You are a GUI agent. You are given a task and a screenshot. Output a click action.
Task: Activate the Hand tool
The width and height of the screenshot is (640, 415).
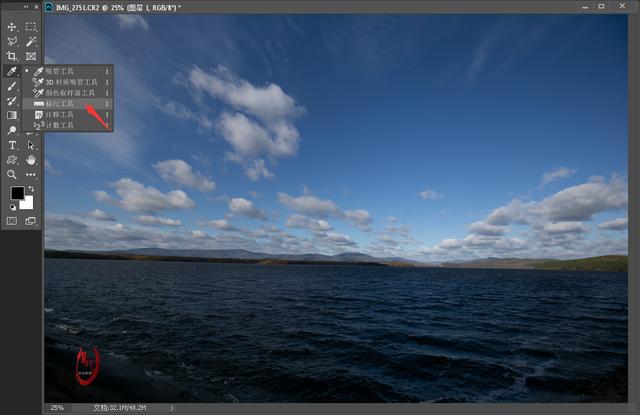(31, 160)
